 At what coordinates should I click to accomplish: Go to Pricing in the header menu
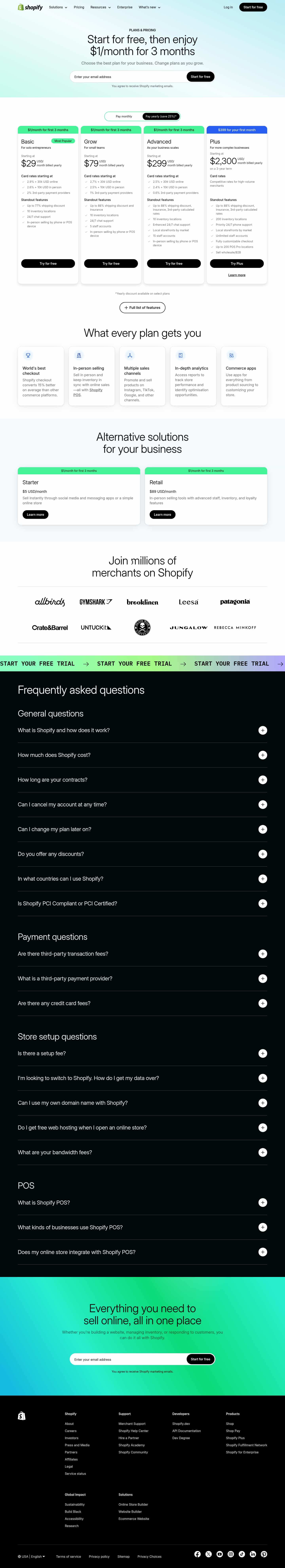pos(79,7)
